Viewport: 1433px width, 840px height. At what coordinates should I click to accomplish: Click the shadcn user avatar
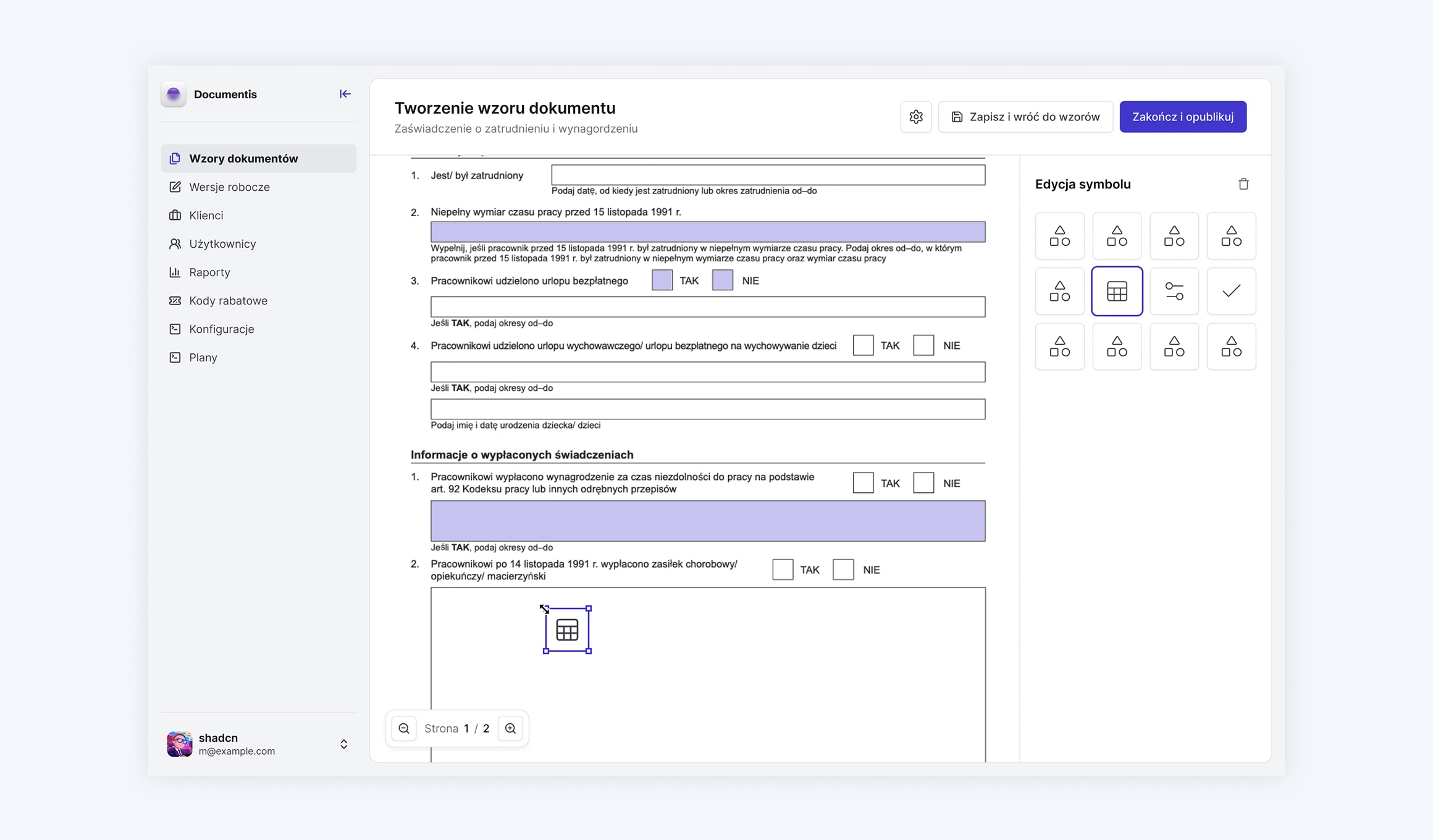(180, 744)
